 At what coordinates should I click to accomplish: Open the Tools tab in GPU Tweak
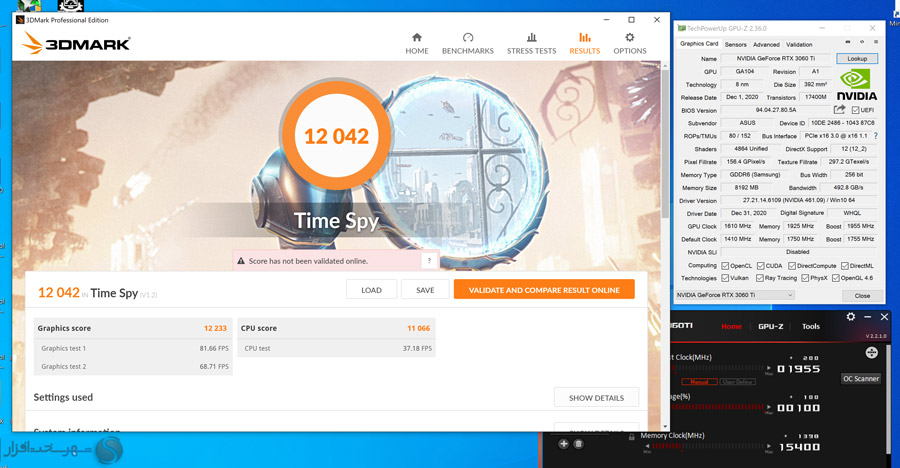click(x=810, y=326)
